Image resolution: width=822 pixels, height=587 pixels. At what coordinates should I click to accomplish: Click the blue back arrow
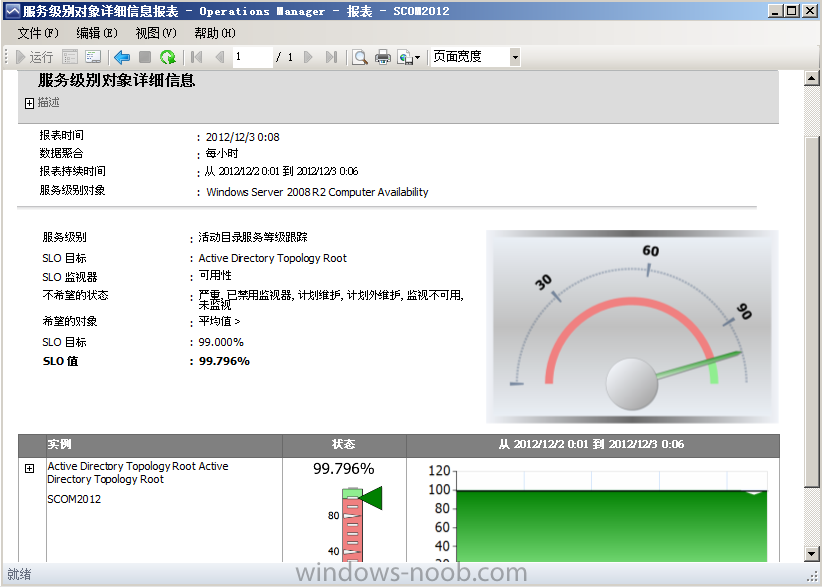pyautogui.click(x=122, y=57)
